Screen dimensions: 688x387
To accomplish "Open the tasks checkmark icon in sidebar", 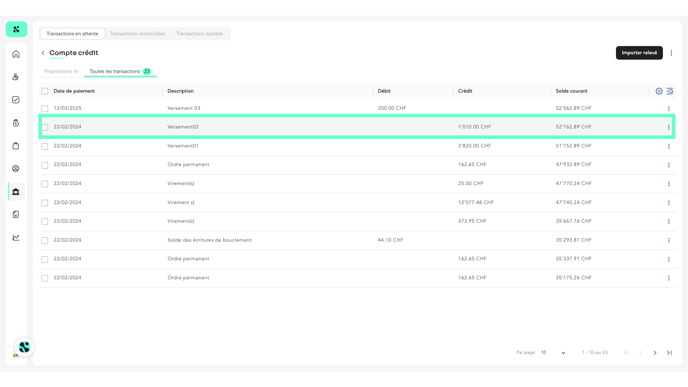I will pyautogui.click(x=16, y=100).
